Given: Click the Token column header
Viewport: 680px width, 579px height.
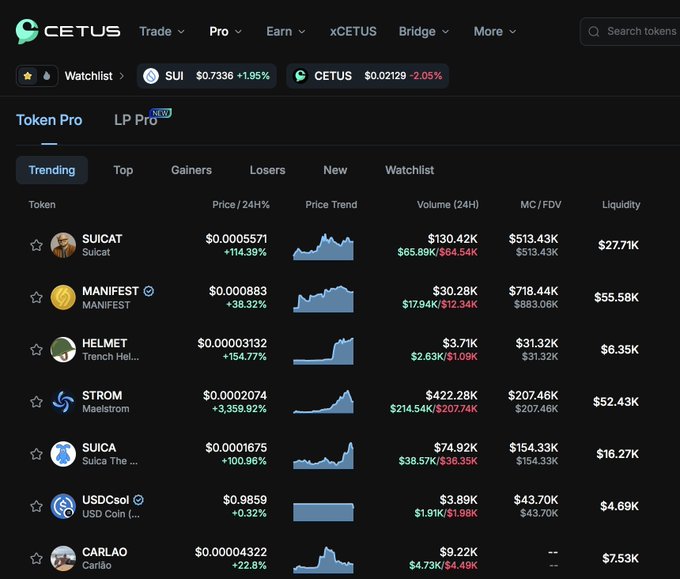Looking at the screenshot, I should click(x=42, y=205).
